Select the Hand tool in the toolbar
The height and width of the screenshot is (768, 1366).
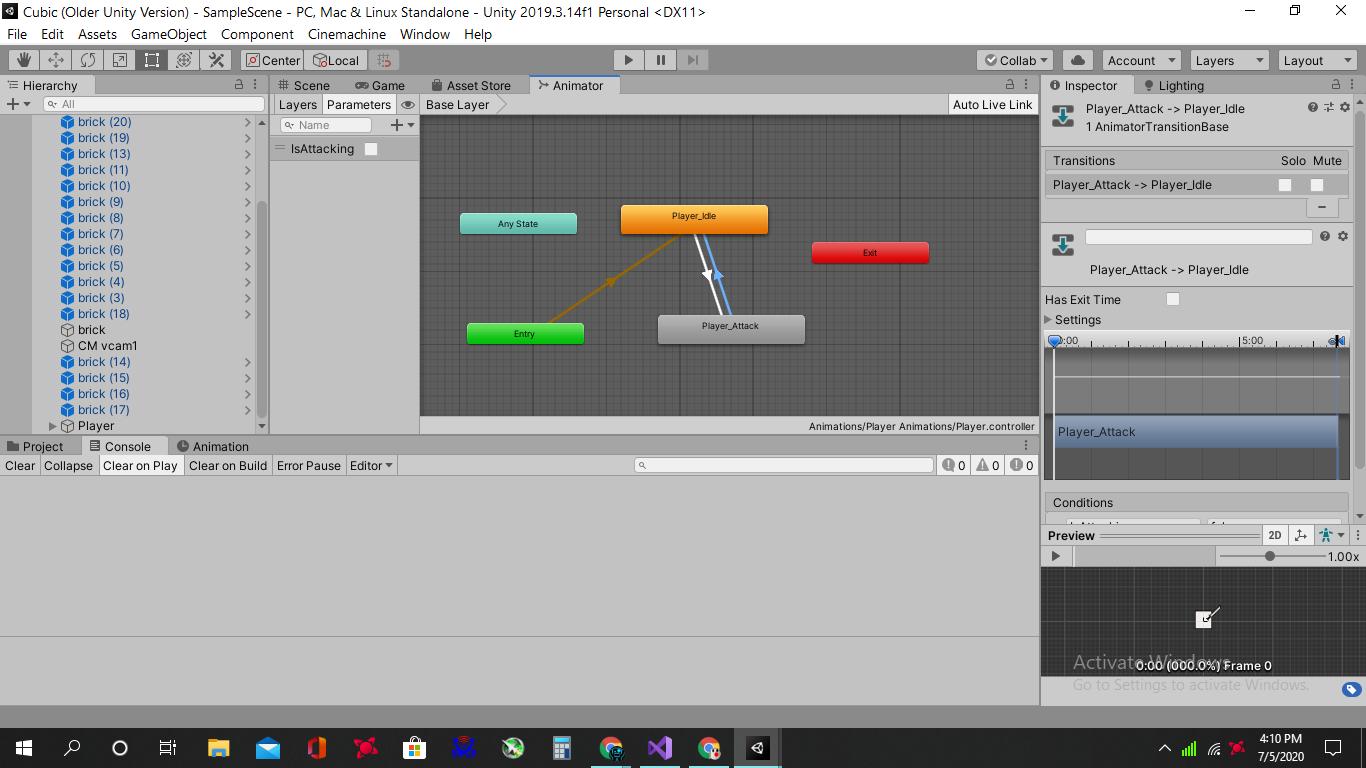coord(22,60)
